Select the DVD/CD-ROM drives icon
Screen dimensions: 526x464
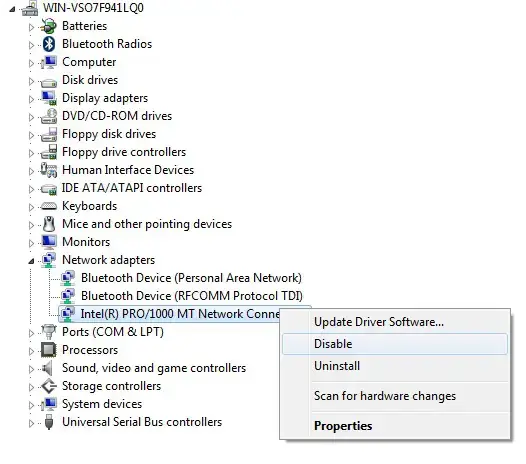pyautogui.click(x=49, y=116)
